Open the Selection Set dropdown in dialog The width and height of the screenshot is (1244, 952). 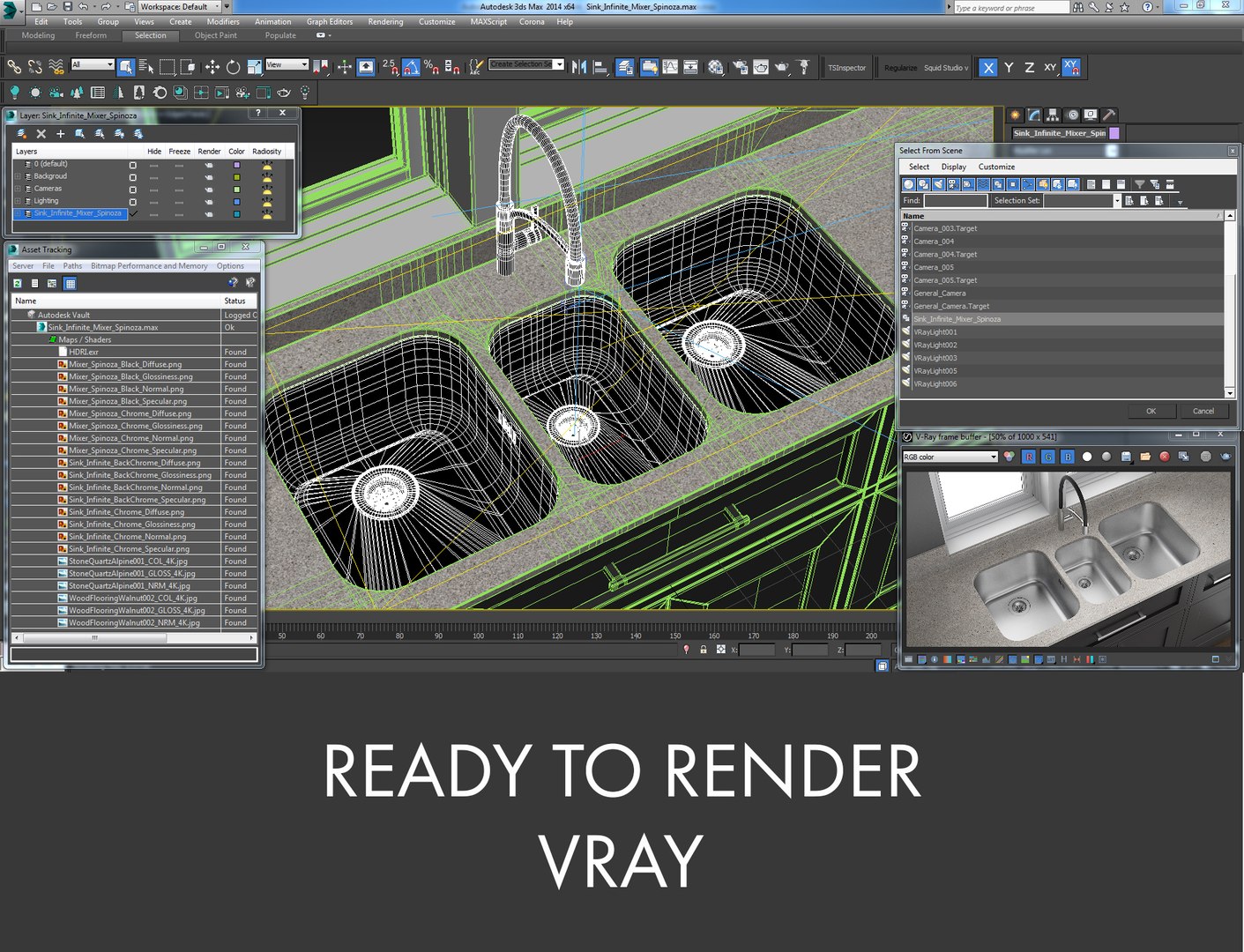pos(1083,201)
